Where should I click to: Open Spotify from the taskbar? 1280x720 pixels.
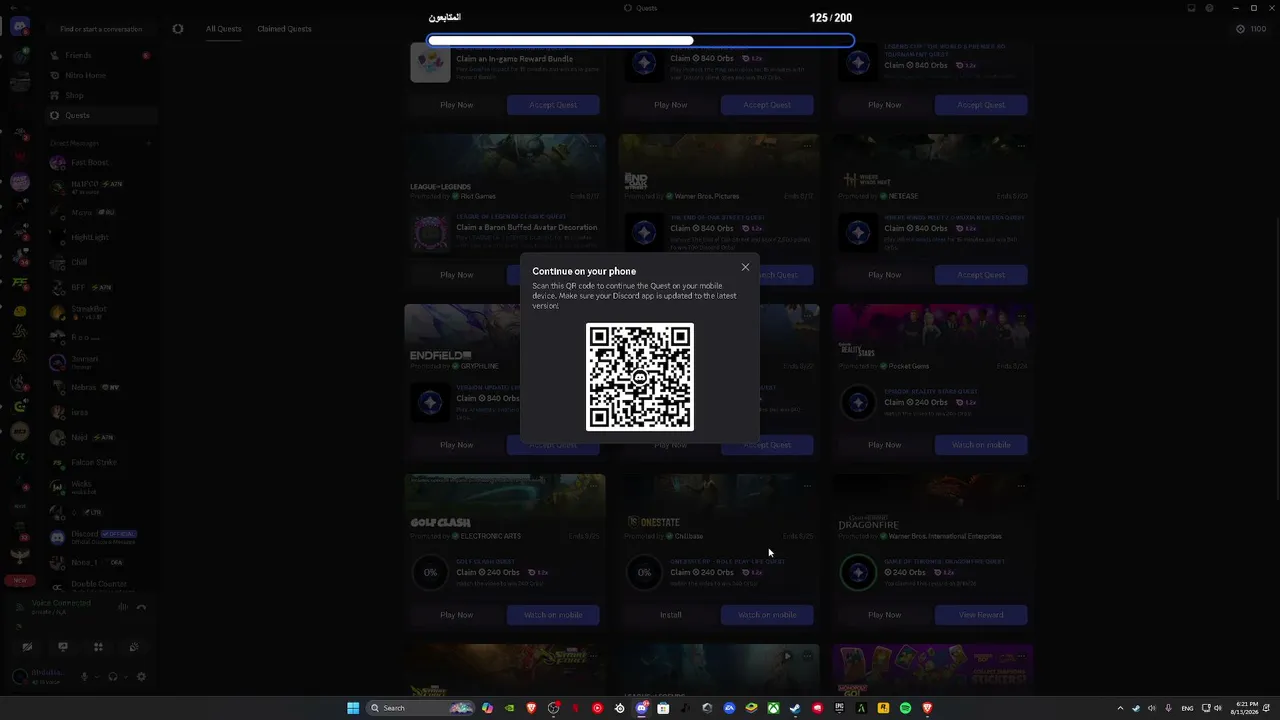(x=905, y=708)
